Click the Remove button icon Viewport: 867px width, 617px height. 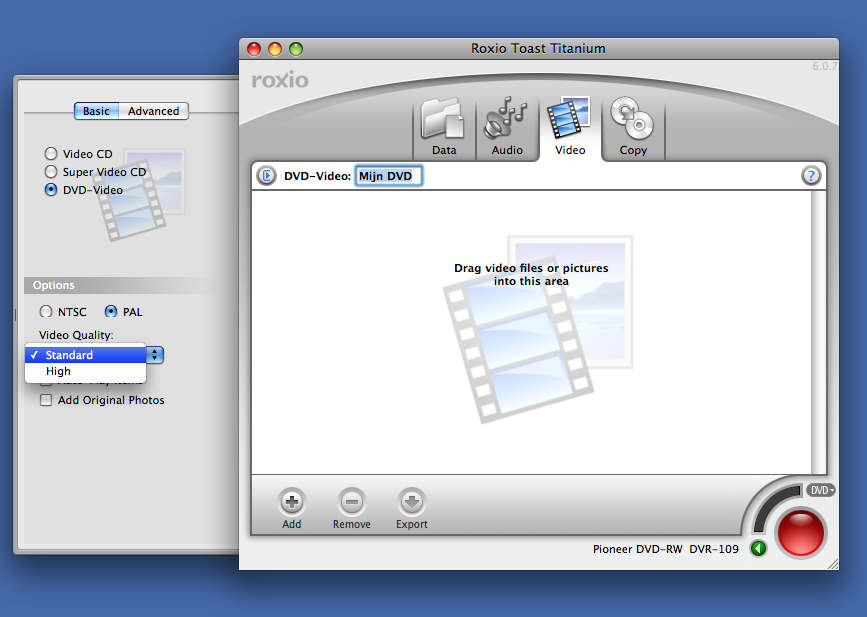click(x=351, y=502)
